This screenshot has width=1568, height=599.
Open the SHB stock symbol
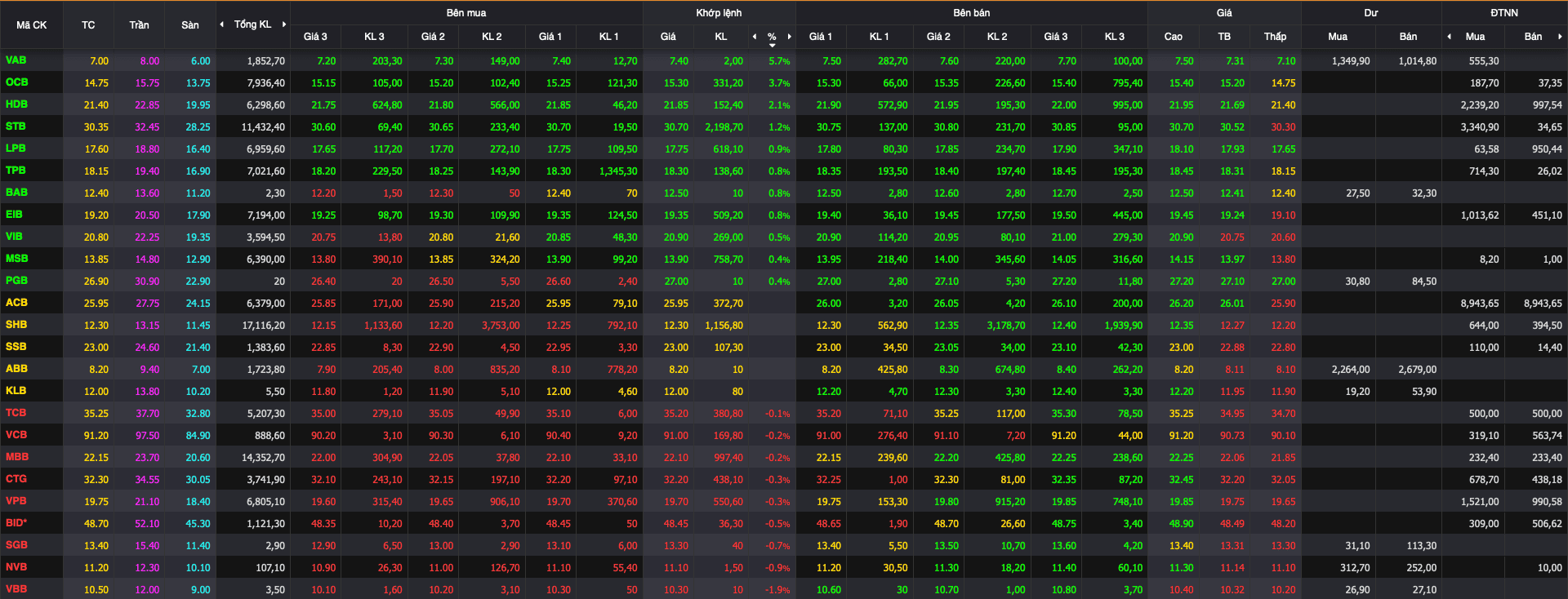pyautogui.click(x=16, y=325)
